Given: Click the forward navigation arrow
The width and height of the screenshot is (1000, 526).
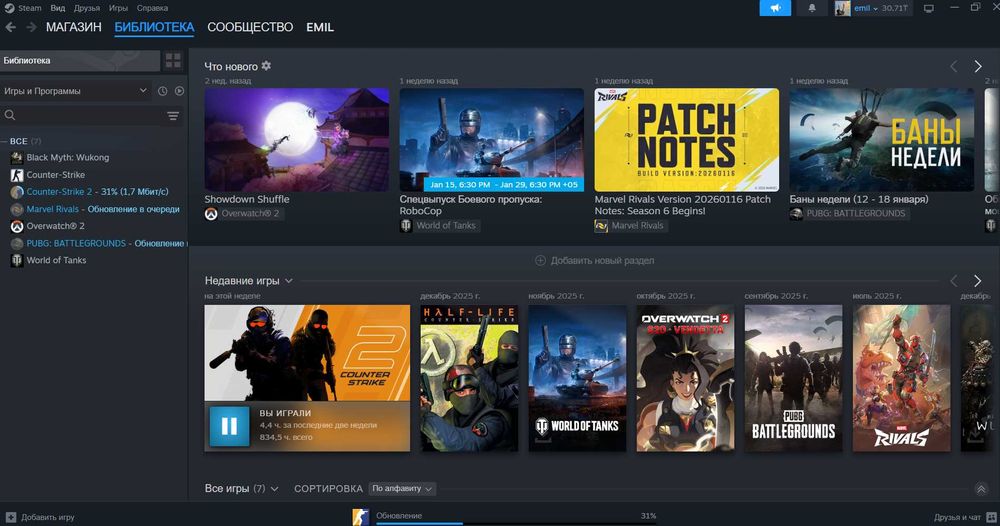Looking at the screenshot, I should 31,27.
